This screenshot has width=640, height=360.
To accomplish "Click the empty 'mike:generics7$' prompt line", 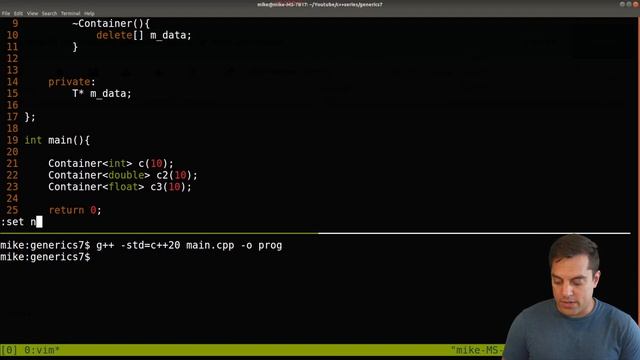I will click(x=45, y=257).
